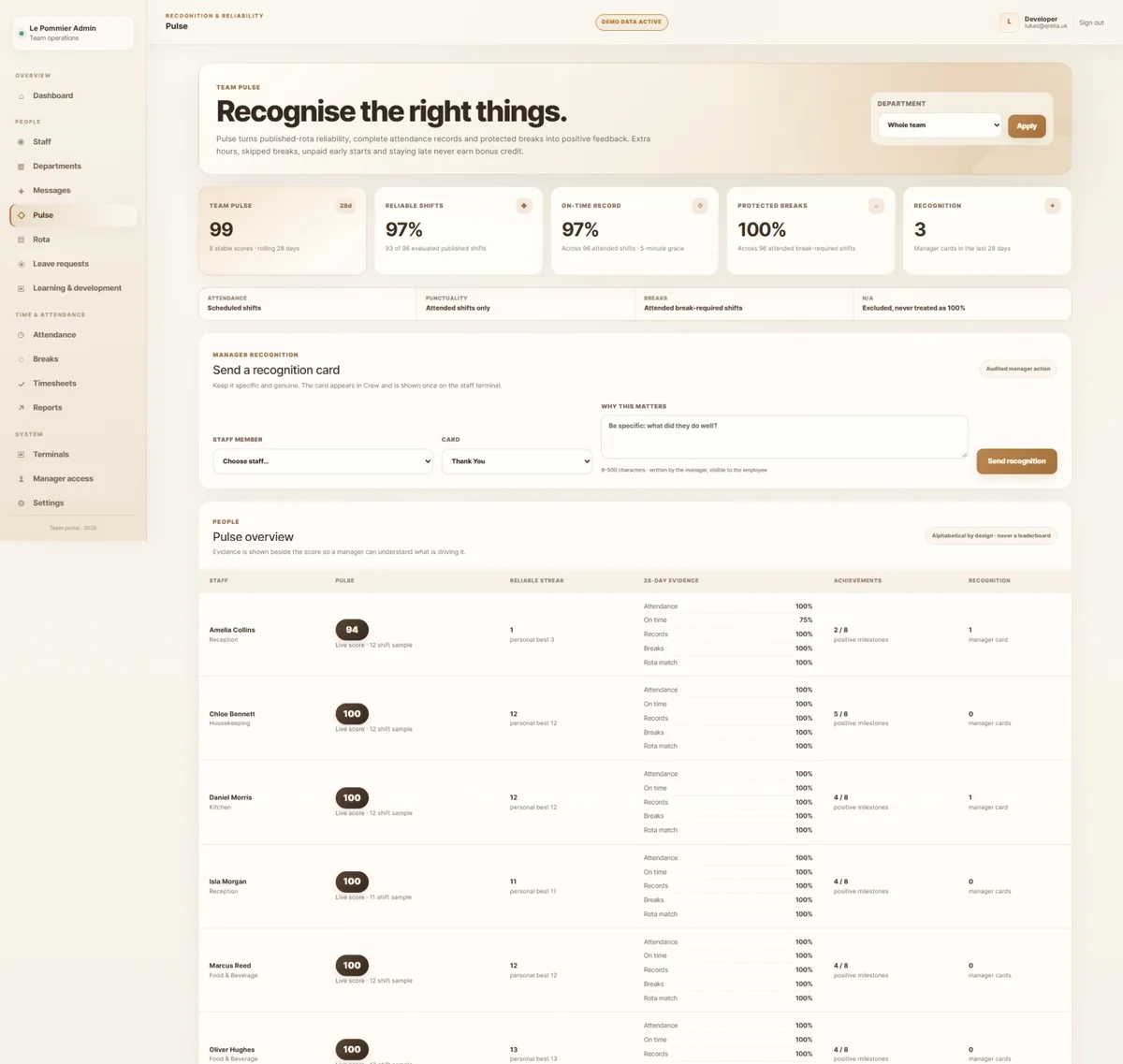The image size is (1123, 1064).
Task: Click the Le Pommier Admin team card
Action: [x=73, y=33]
